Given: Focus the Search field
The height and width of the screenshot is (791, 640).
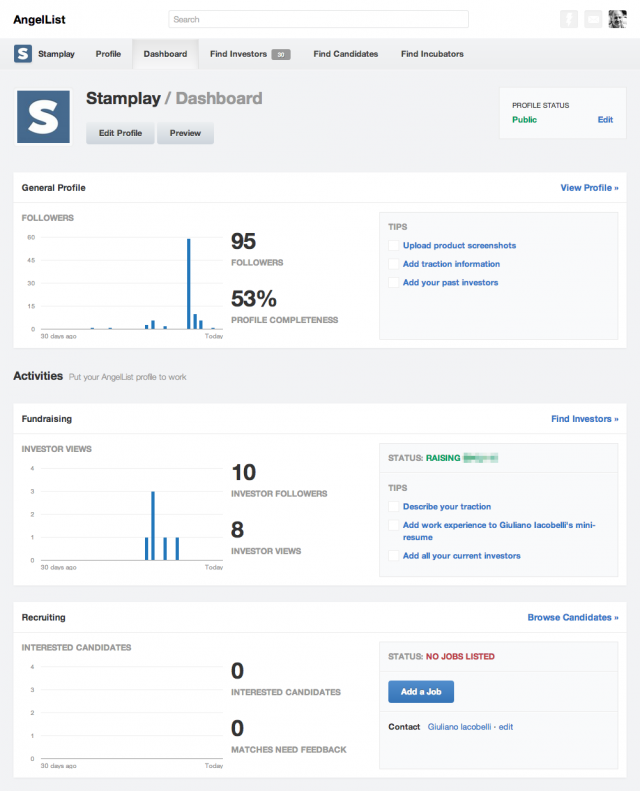Looking at the screenshot, I should [318, 19].
